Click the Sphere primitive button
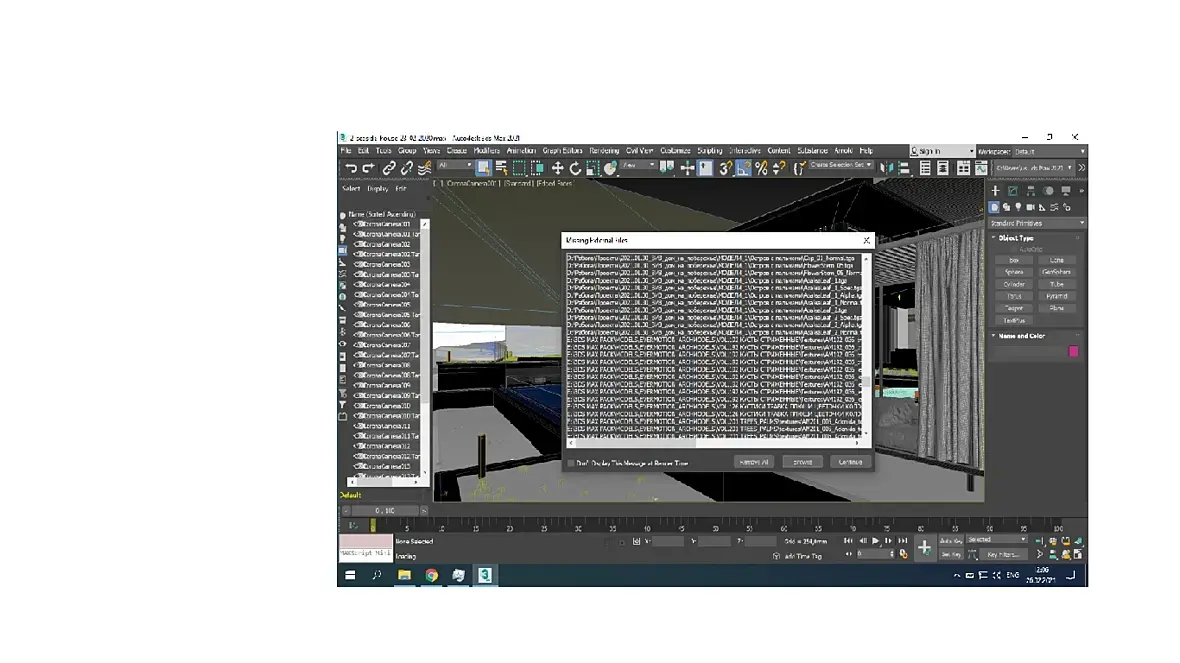The width and height of the screenshot is (1180, 663). pyautogui.click(x=1014, y=272)
